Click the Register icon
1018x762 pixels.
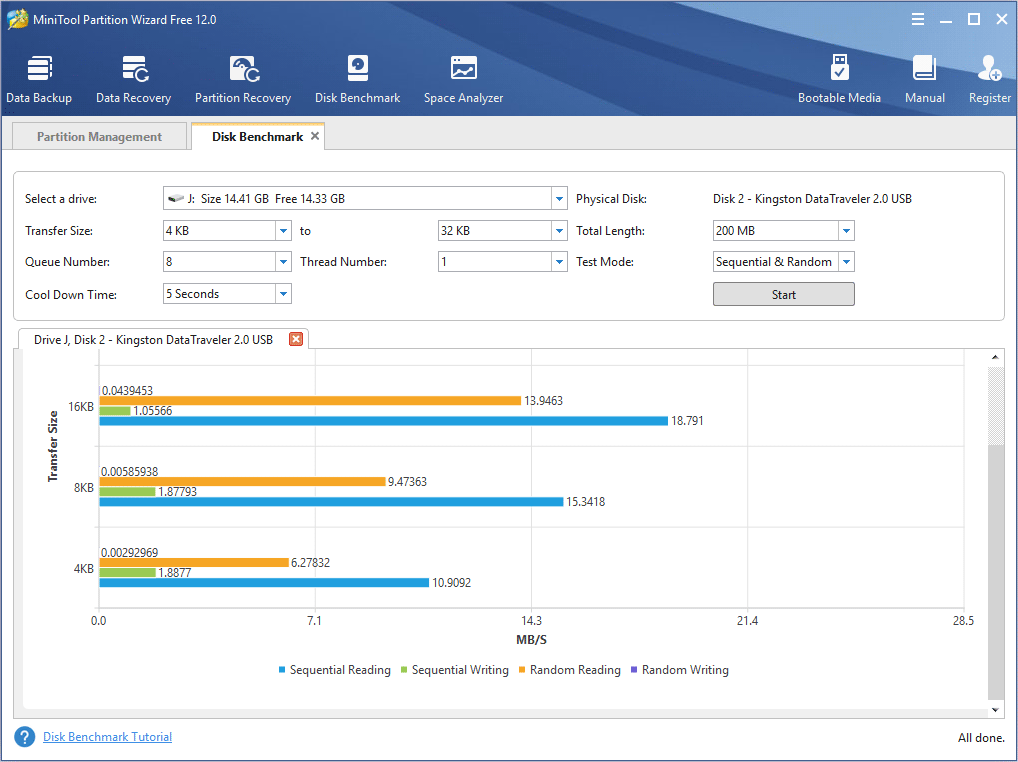[989, 79]
